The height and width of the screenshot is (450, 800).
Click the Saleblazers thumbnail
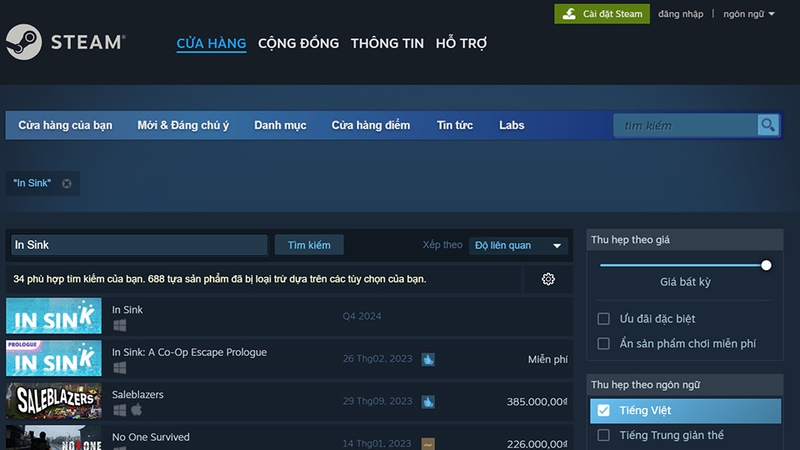coord(54,401)
